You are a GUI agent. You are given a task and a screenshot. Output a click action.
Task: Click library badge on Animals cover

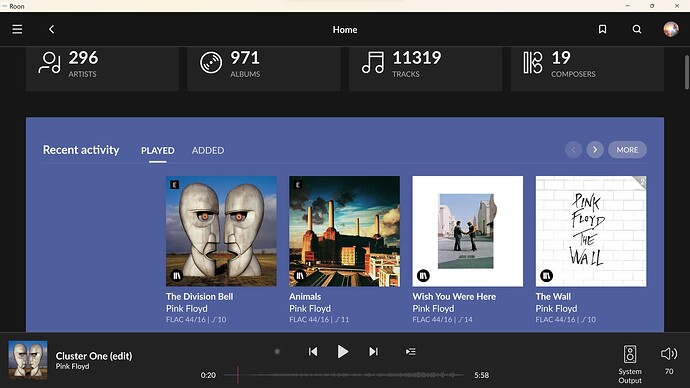coord(300,276)
